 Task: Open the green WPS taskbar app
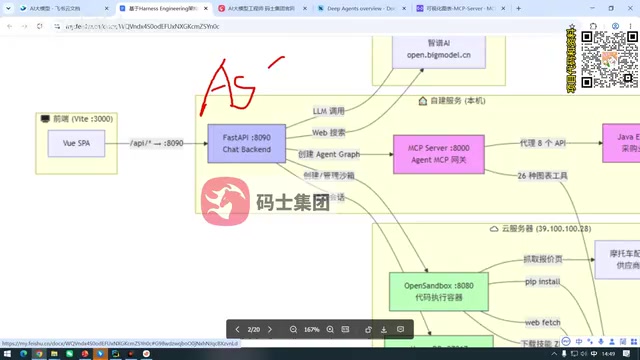tap(69, 353)
